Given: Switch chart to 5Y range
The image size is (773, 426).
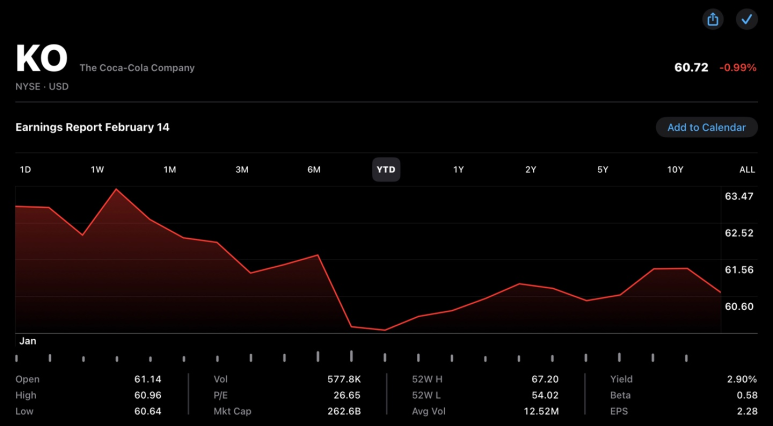Looking at the screenshot, I should point(602,170).
